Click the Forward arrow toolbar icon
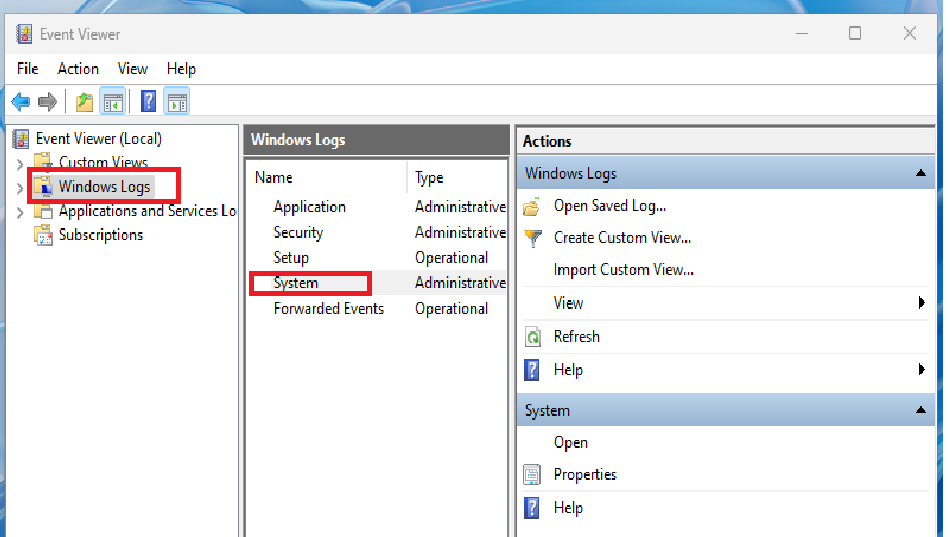The height and width of the screenshot is (537, 950). pos(47,102)
